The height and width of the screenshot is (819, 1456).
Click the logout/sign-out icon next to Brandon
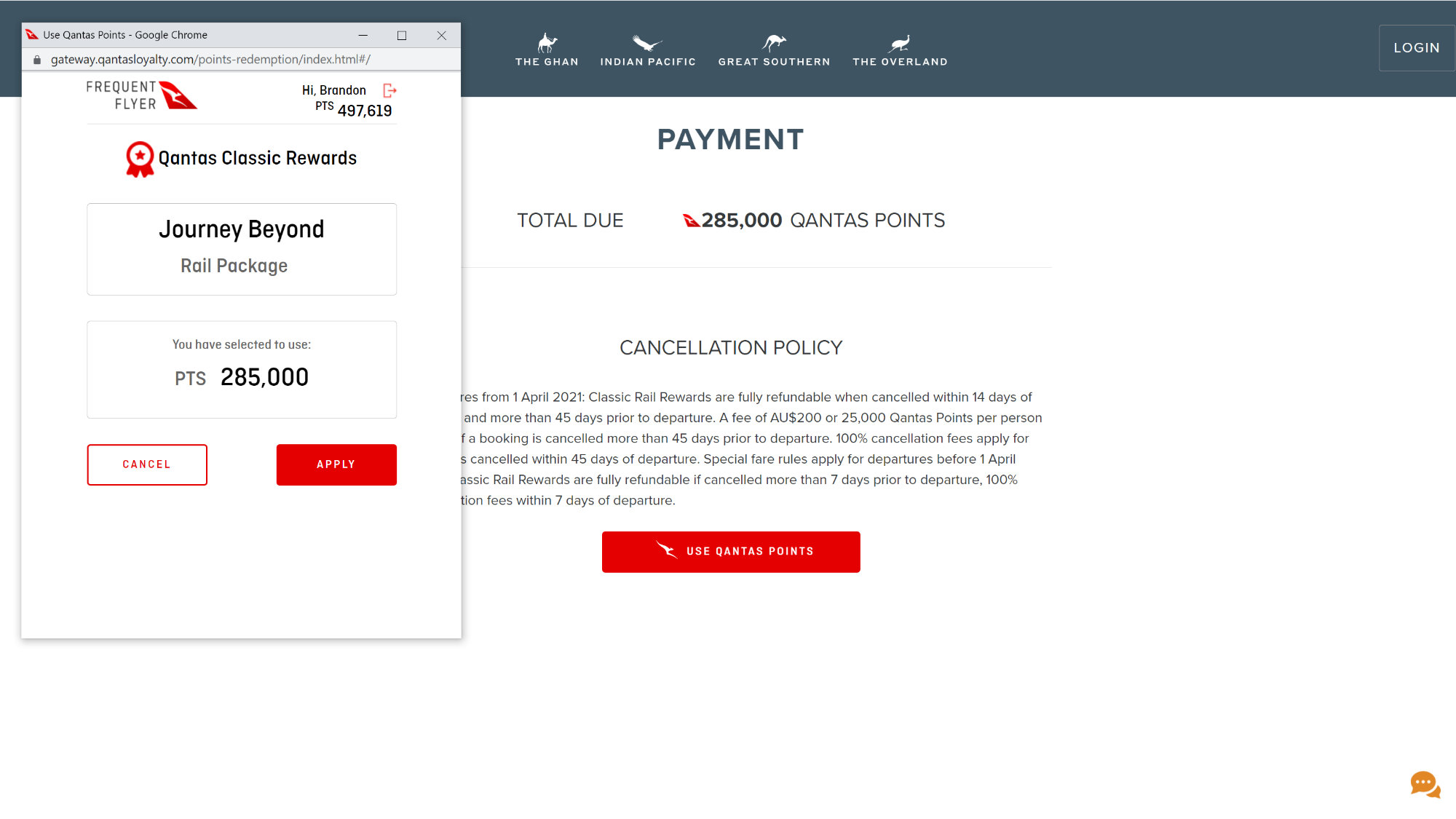390,90
